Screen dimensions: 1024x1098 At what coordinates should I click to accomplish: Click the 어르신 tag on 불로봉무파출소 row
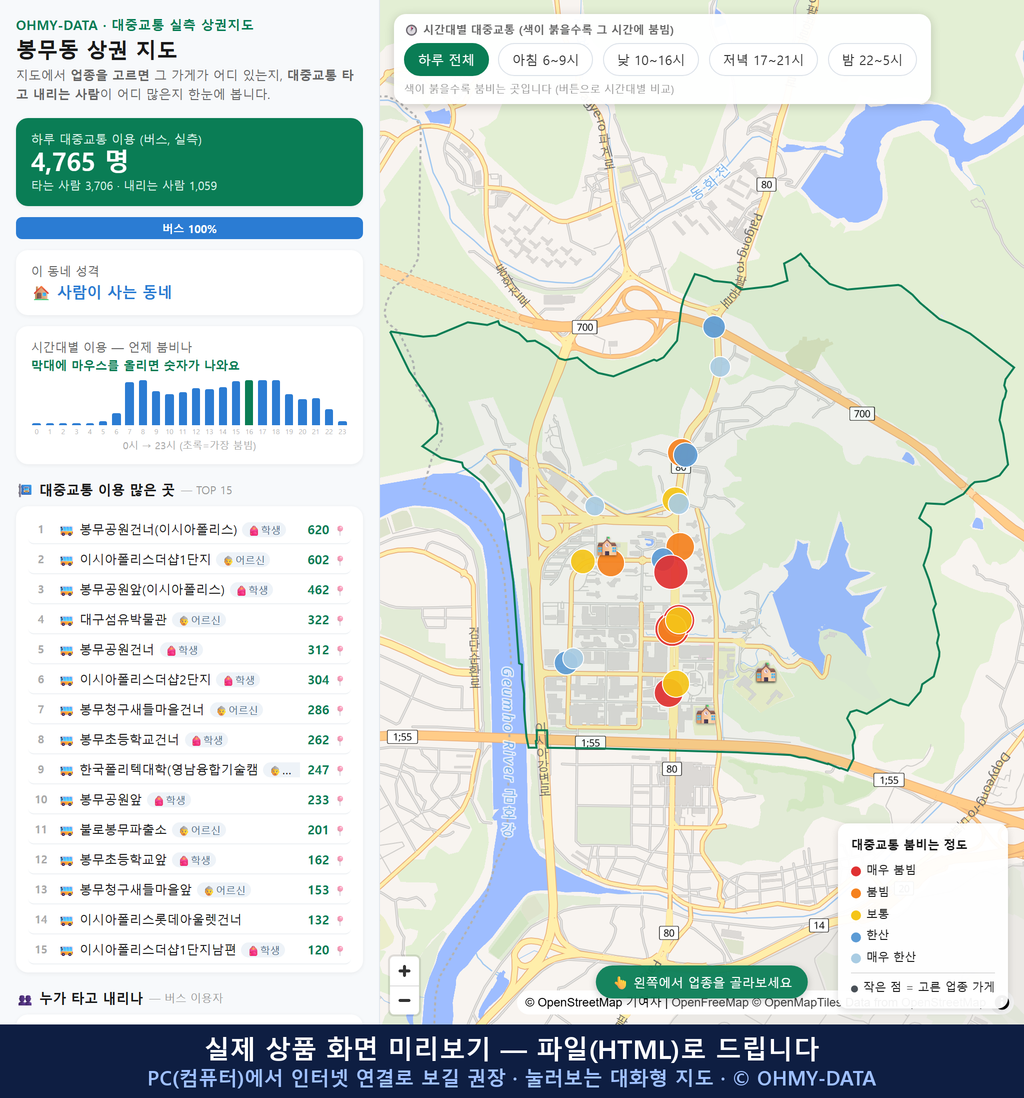(x=200, y=831)
